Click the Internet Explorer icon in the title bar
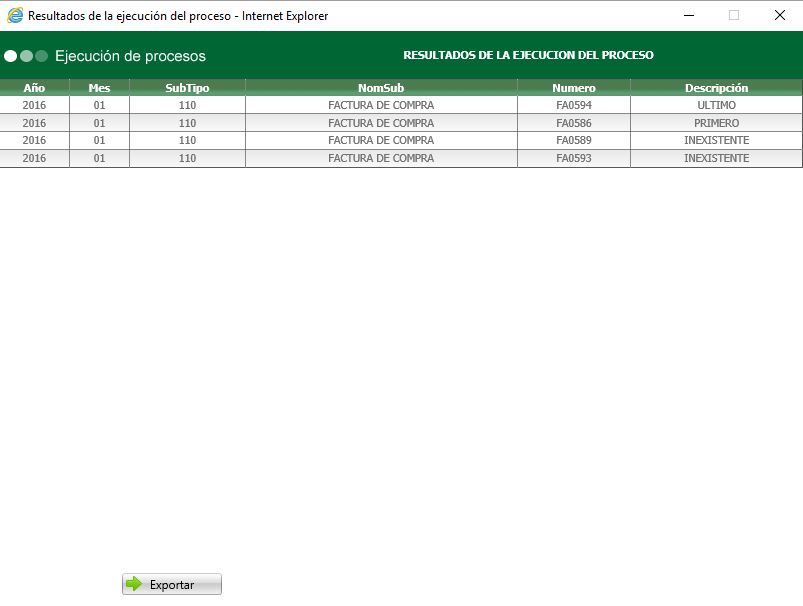The width and height of the screenshot is (803, 606). [x=14, y=15]
